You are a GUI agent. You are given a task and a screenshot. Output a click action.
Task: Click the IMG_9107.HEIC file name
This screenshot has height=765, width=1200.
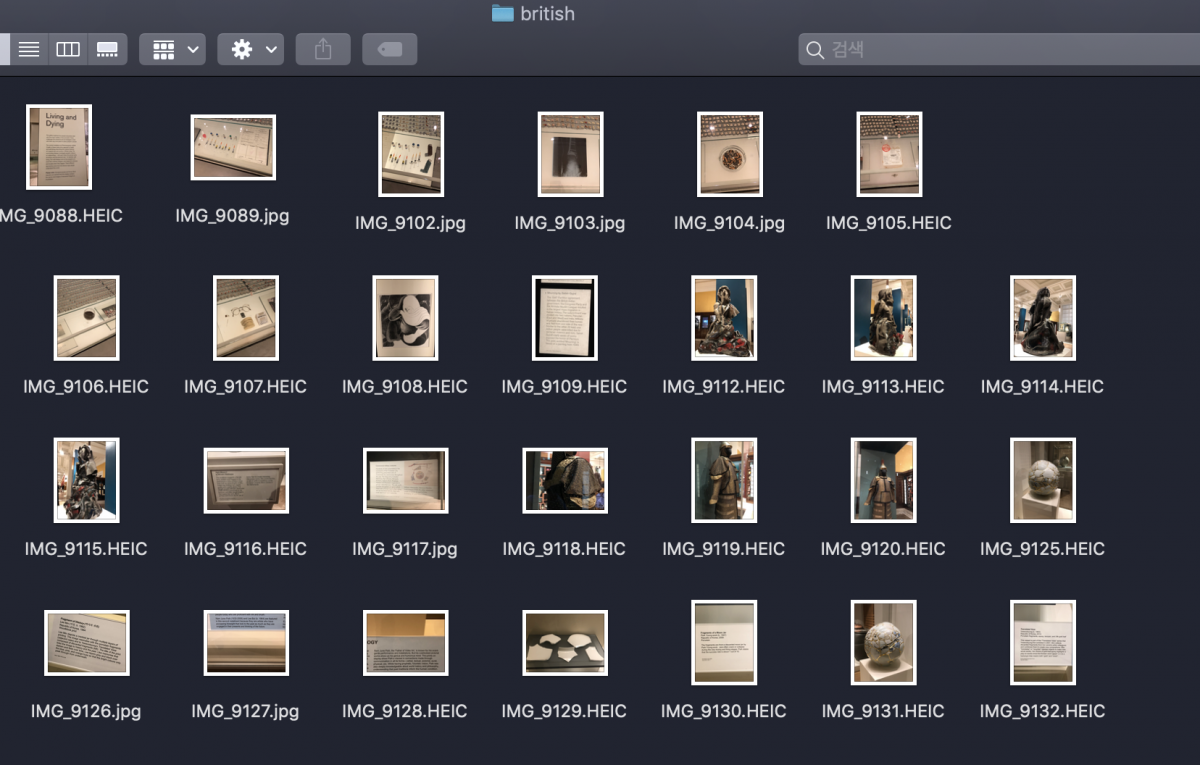click(x=245, y=386)
